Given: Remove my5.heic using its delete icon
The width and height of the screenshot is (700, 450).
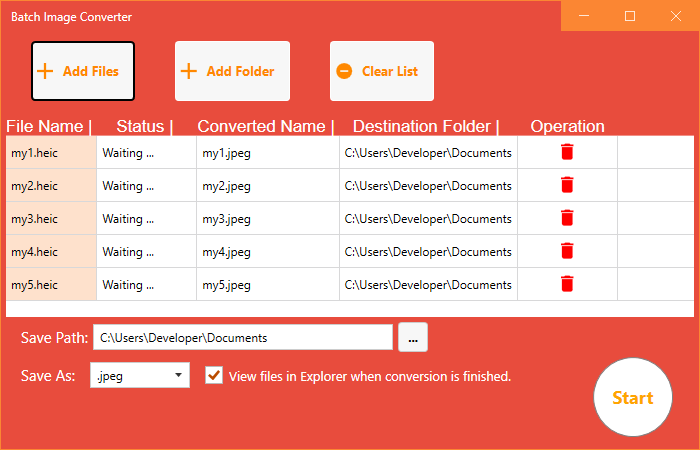Looking at the screenshot, I should tap(567, 284).
